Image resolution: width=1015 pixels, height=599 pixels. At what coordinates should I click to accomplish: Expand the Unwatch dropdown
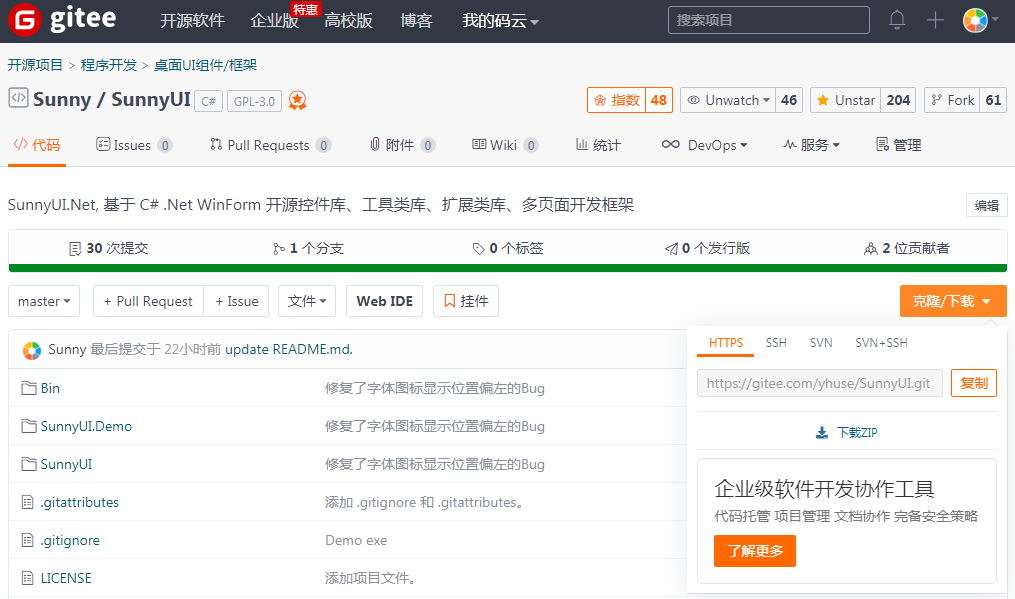728,100
